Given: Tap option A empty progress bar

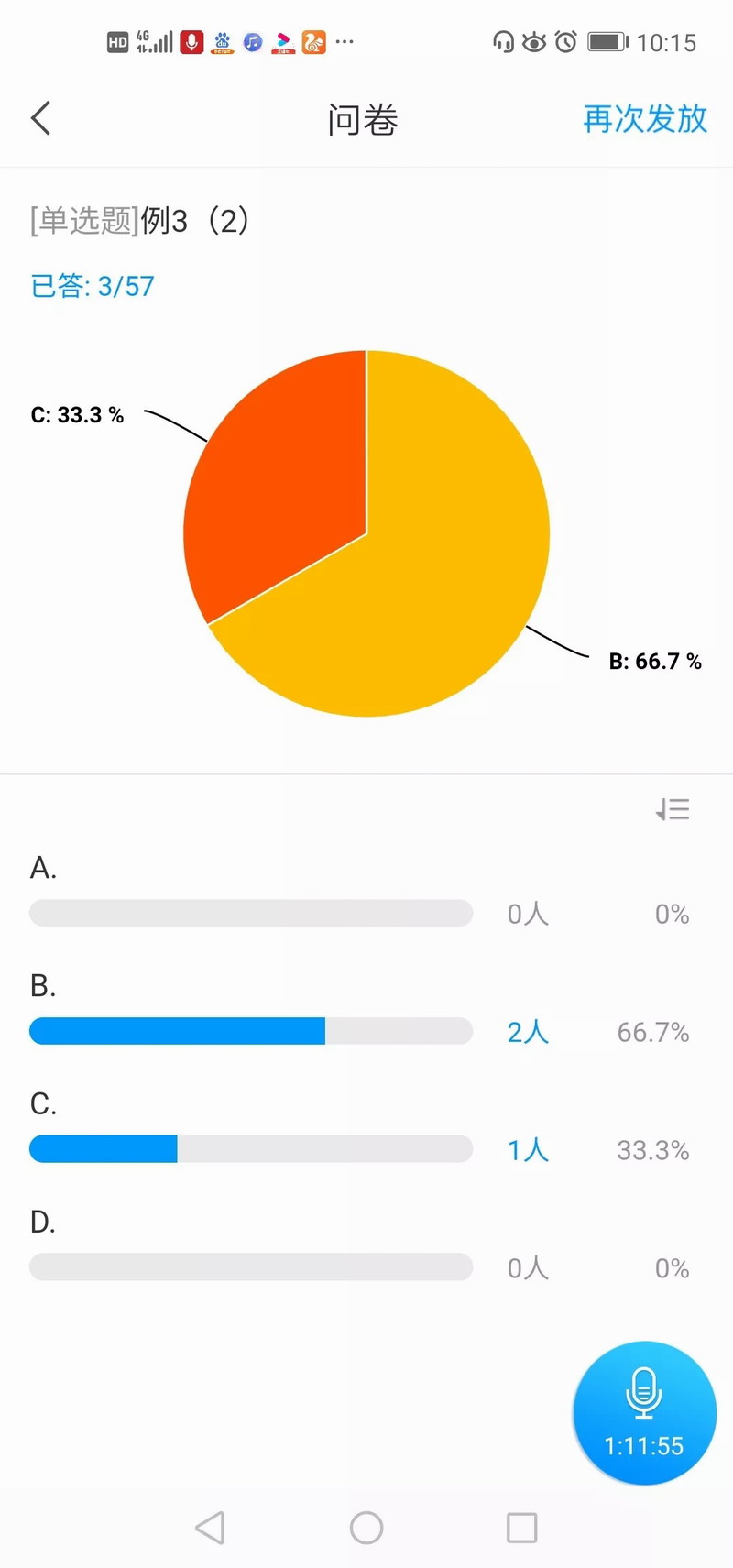Looking at the screenshot, I should (251, 913).
